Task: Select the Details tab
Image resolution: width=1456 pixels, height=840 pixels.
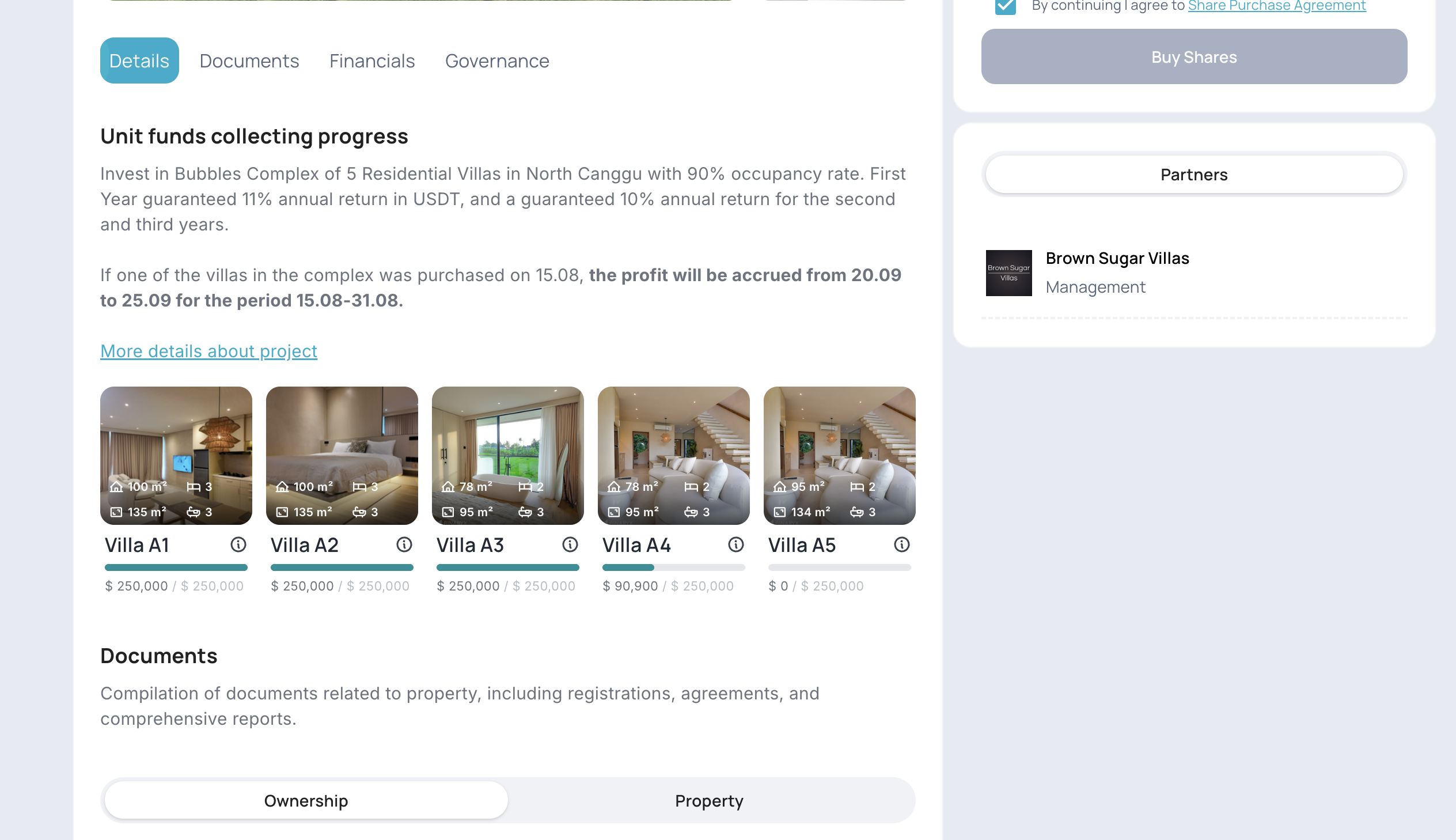Action: pos(139,60)
